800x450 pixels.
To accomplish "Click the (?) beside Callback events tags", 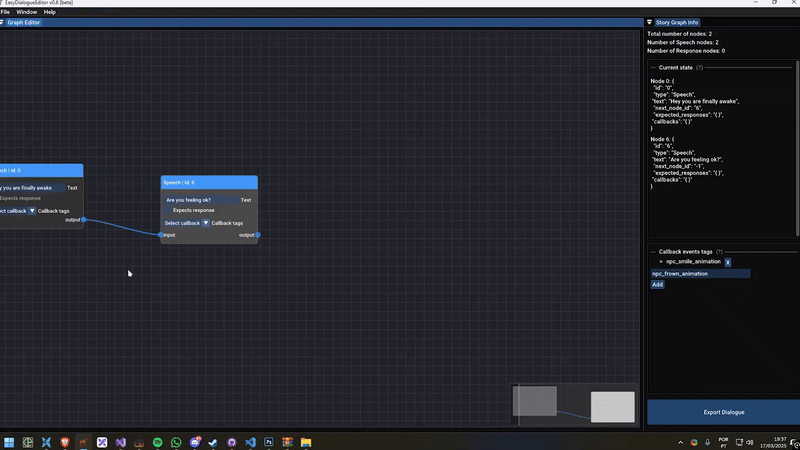I will [720, 252].
